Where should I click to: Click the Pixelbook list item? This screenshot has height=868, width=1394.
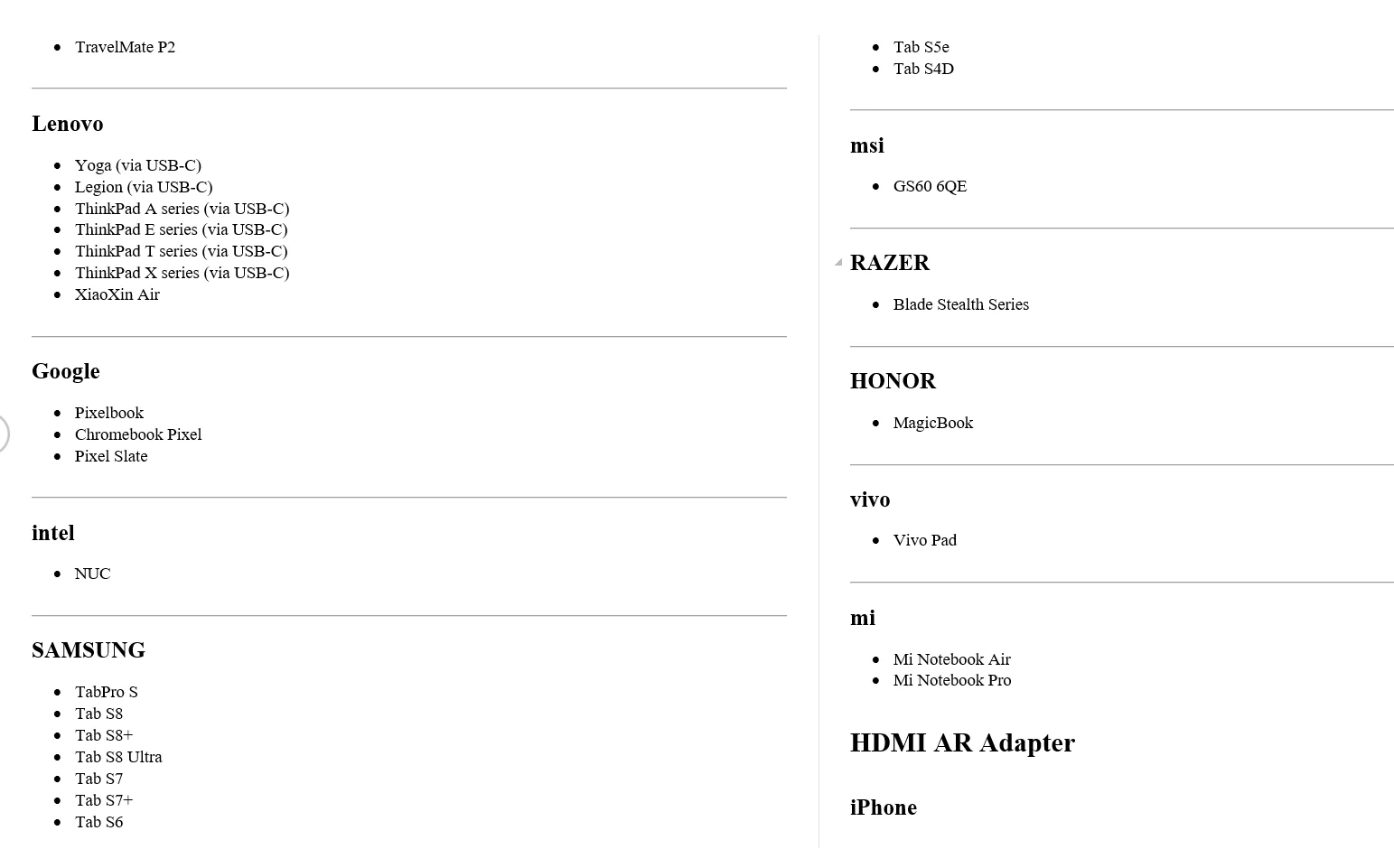(x=109, y=413)
